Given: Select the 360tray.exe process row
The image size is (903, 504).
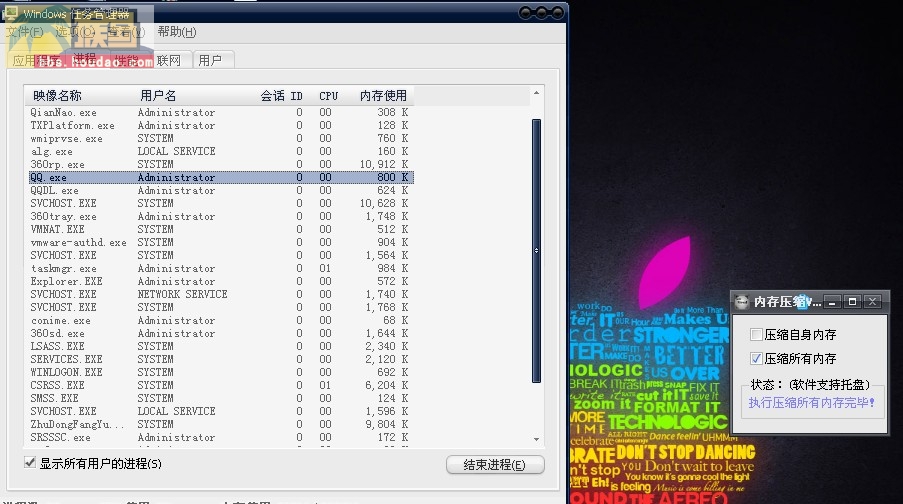Looking at the screenshot, I should [x=221, y=217].
